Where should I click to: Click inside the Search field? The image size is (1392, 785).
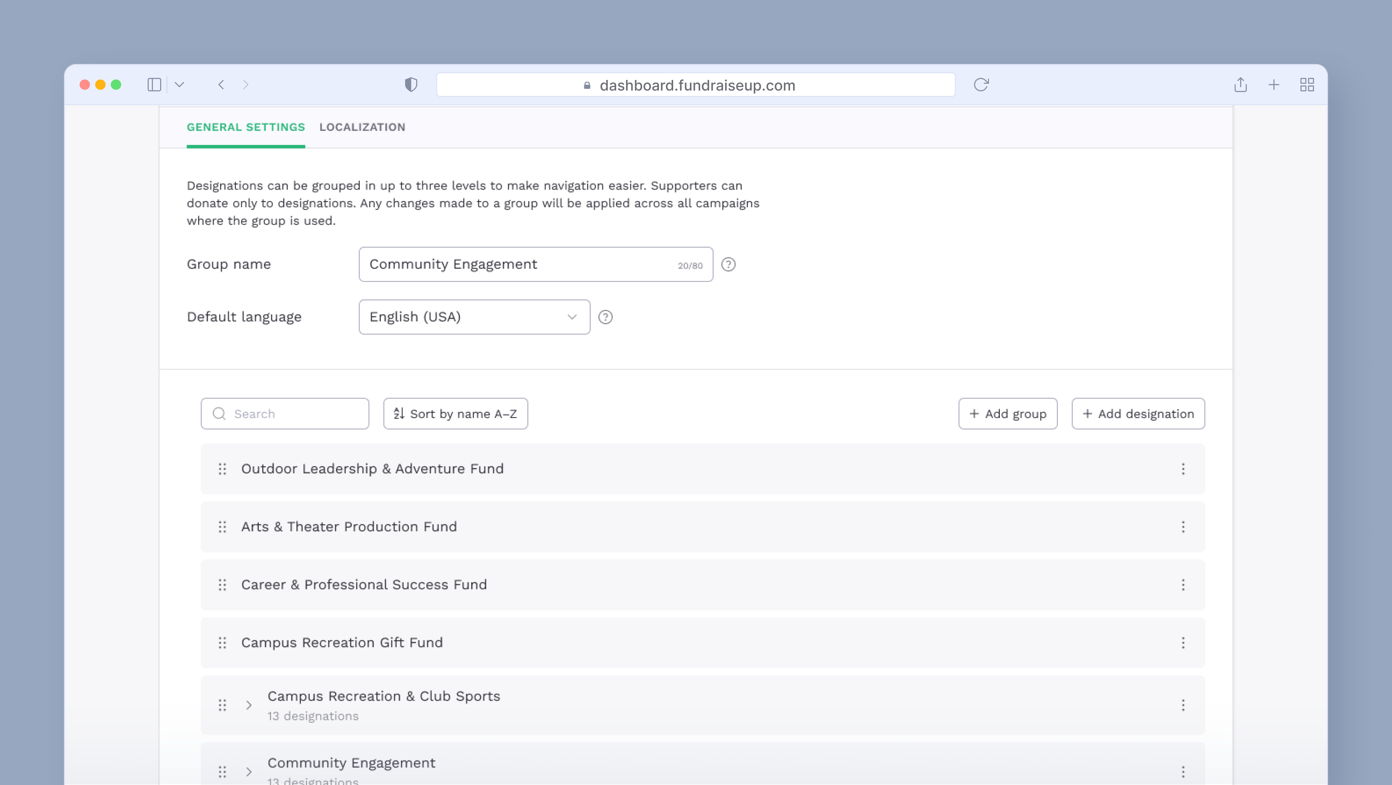pyautogui.click(x=285, y=413)
